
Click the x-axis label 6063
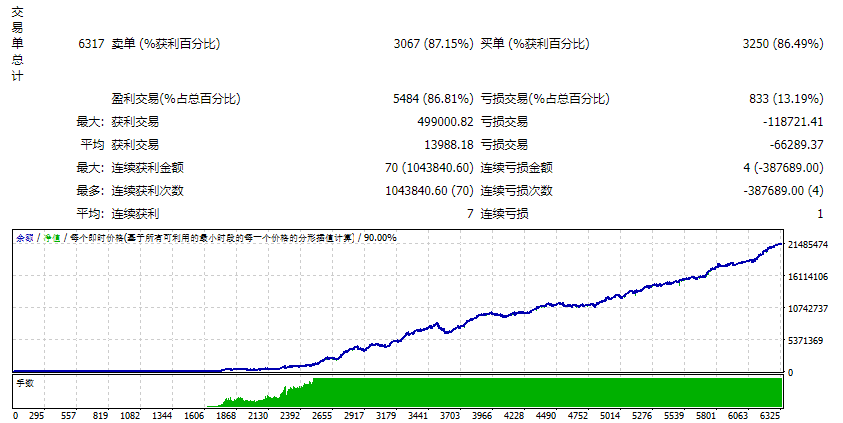click(x=738, y=415)
